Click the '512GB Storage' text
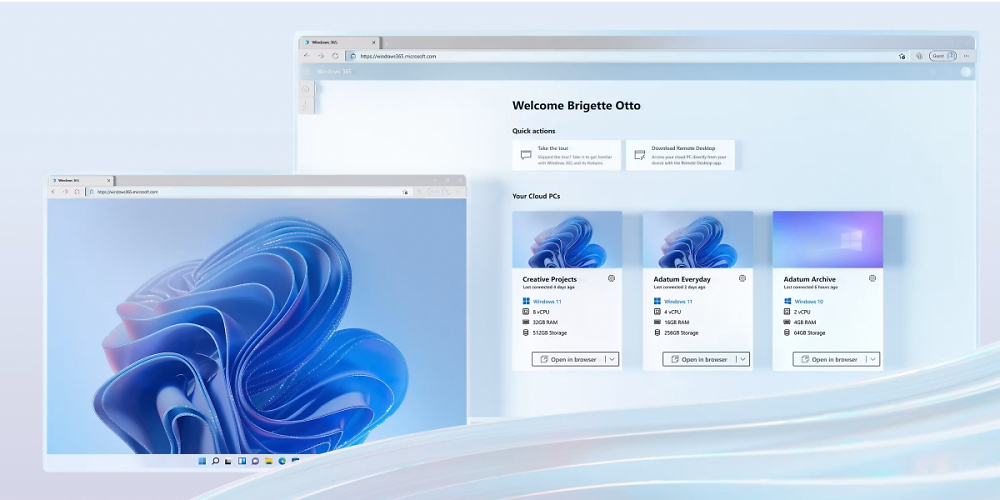1000x500 pixels. click(x=550, y=333)
